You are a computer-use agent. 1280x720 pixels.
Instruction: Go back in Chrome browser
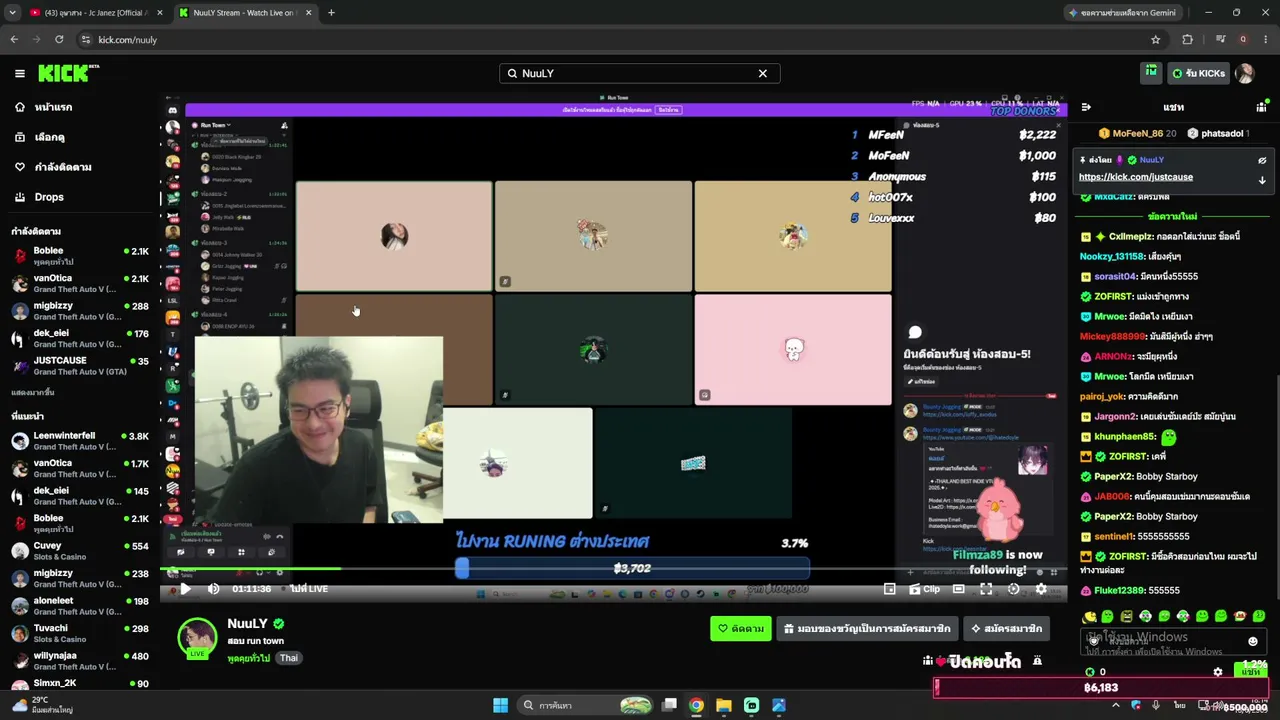[14, 40]
